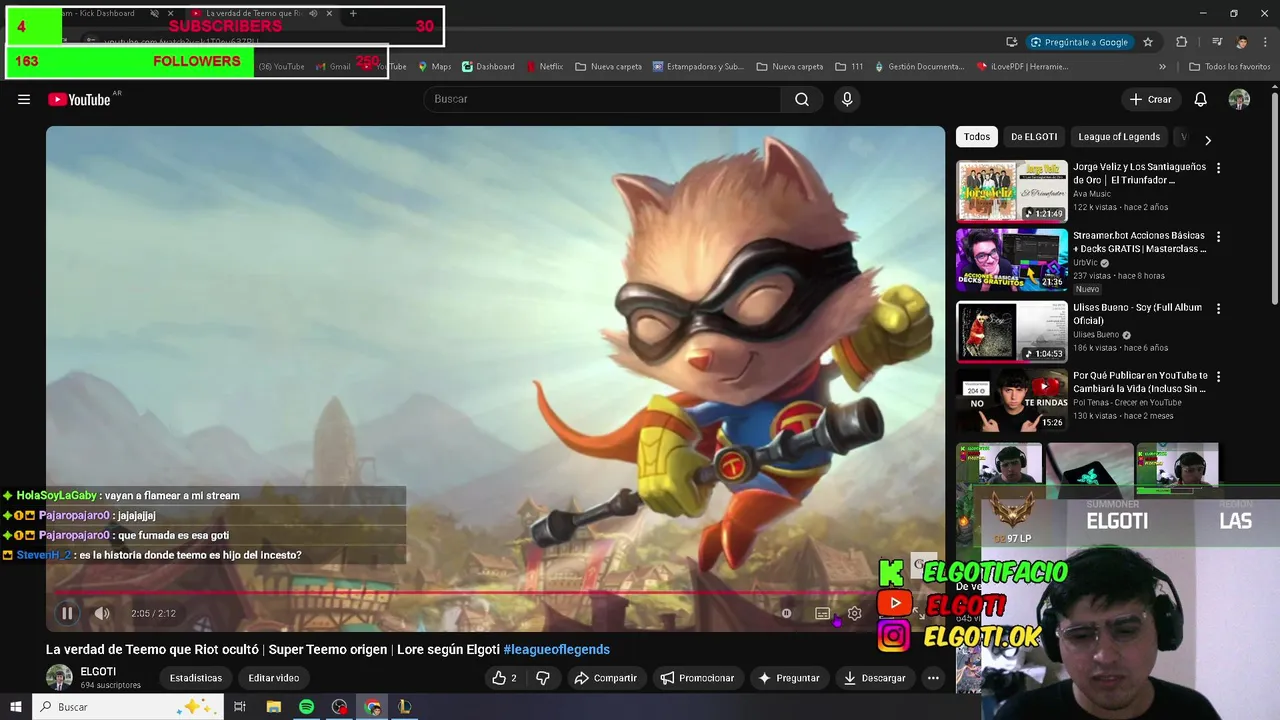
Task: Select the League of Legends filter chip
Action: (1119, 137)
